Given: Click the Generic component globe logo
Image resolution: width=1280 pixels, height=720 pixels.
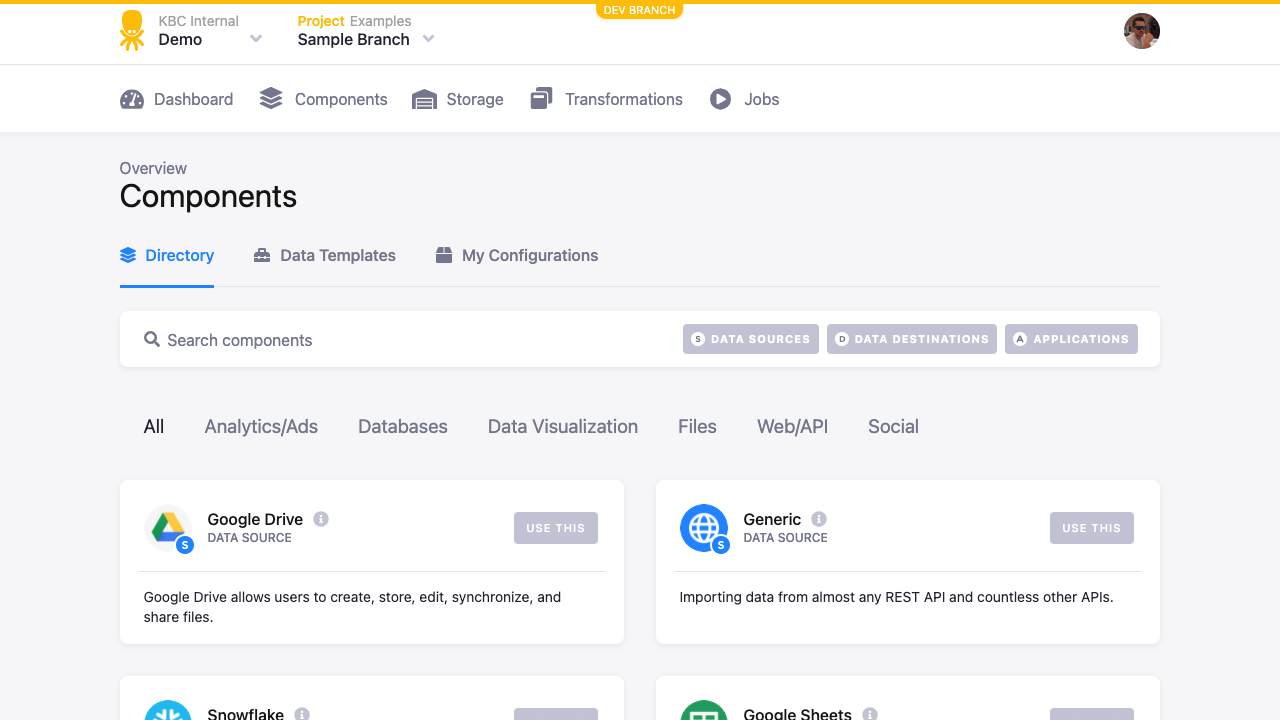Looking at the screenshot, I should pos(704,528).
